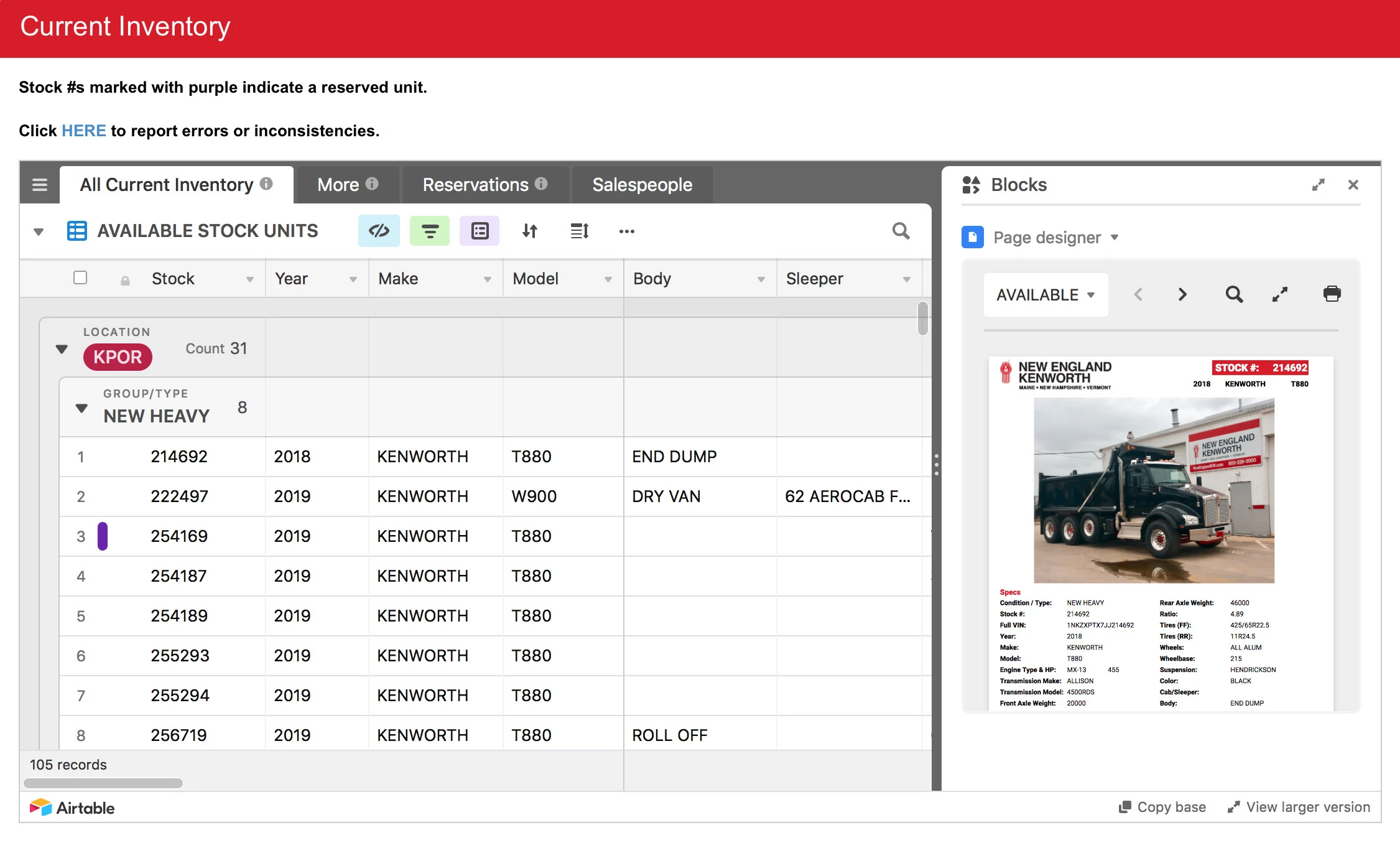
Task: Click the Copy base icon button
Action: click(1162, 807)
